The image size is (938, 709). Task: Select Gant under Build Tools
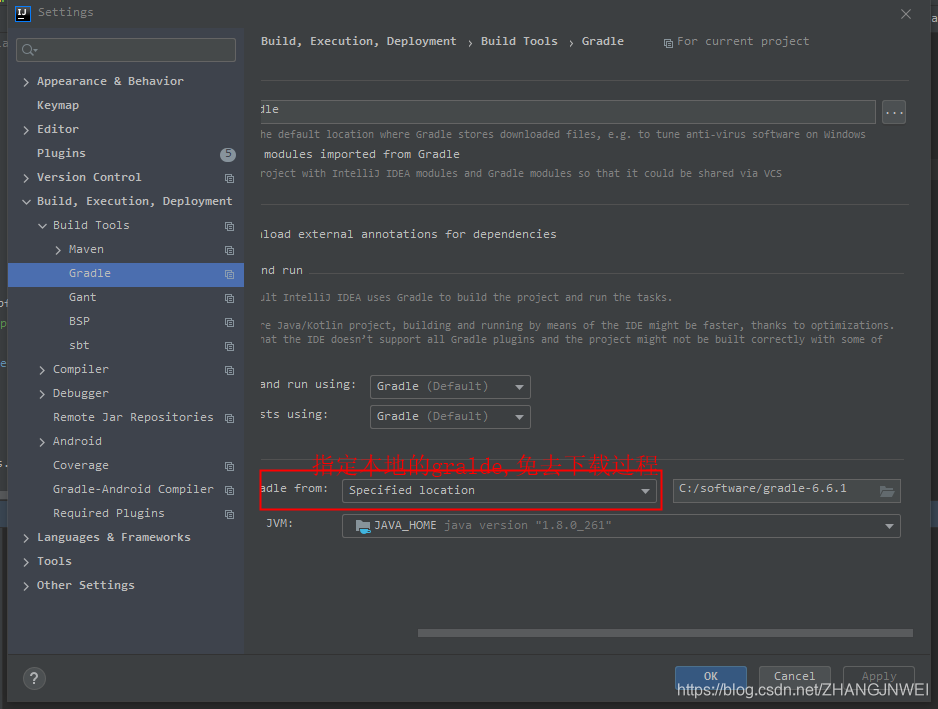pyautogui.click(x=82, y=297)
